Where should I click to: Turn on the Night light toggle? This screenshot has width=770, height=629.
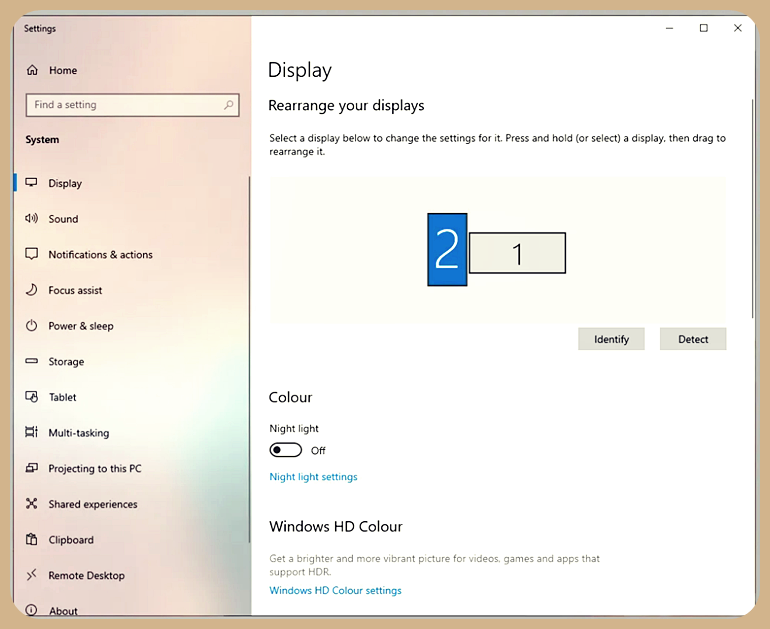point(285,450)
